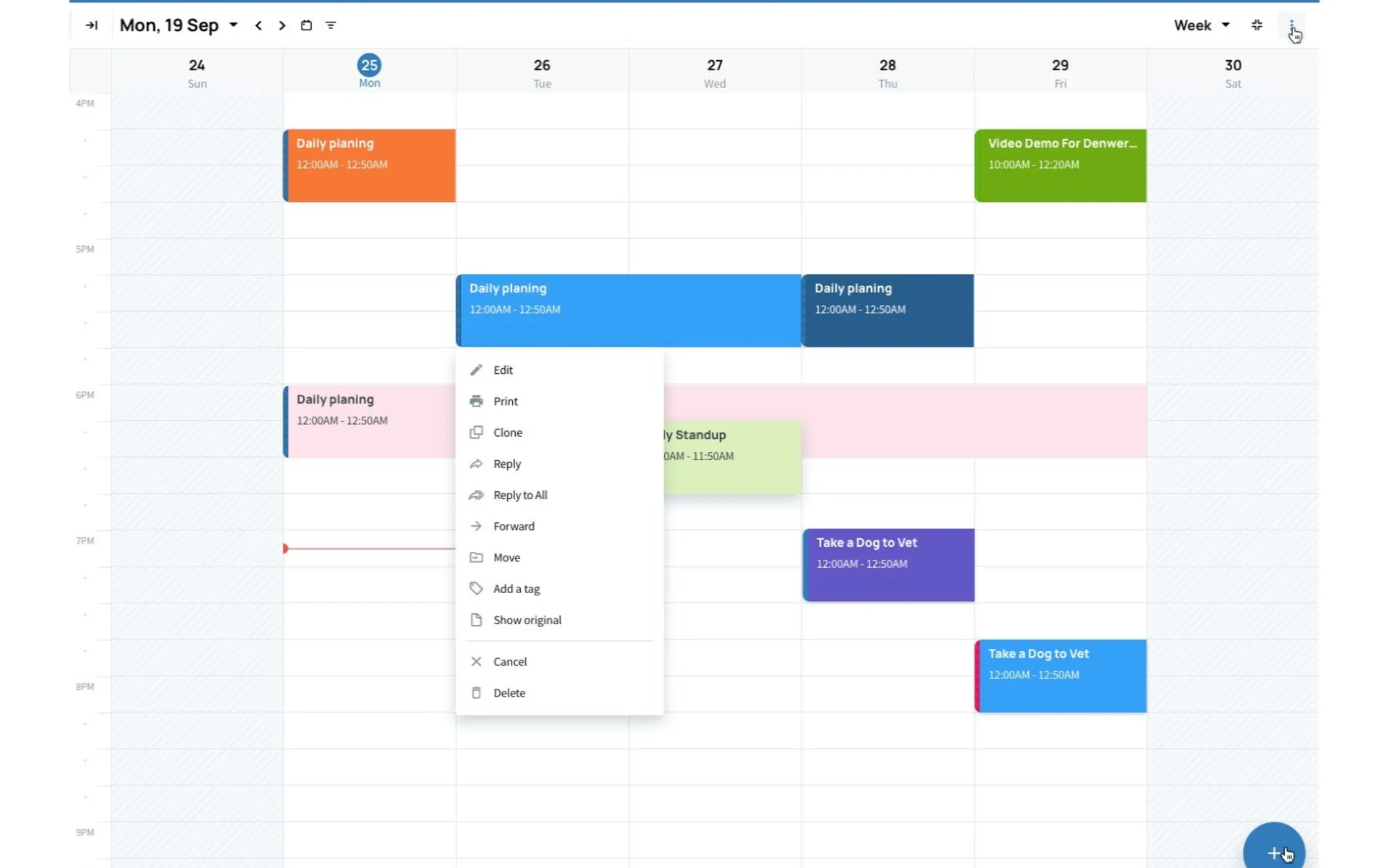Choose Move from the context menu
The image size is (1389, 868).
coord(559,557)
